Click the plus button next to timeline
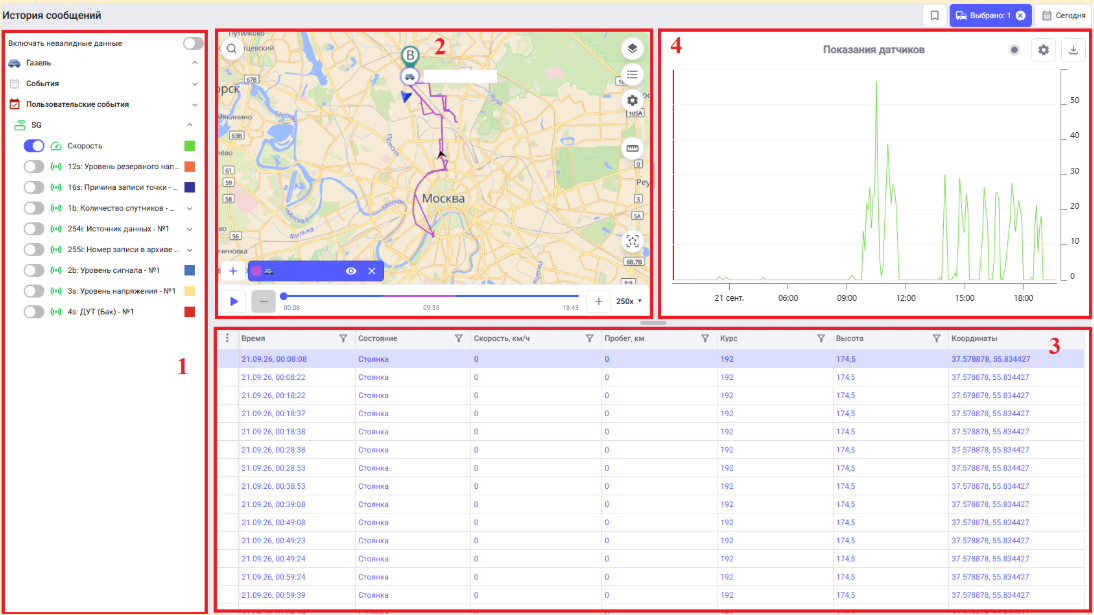This screenshot has height=615, width=1094. tap(599, 302)
